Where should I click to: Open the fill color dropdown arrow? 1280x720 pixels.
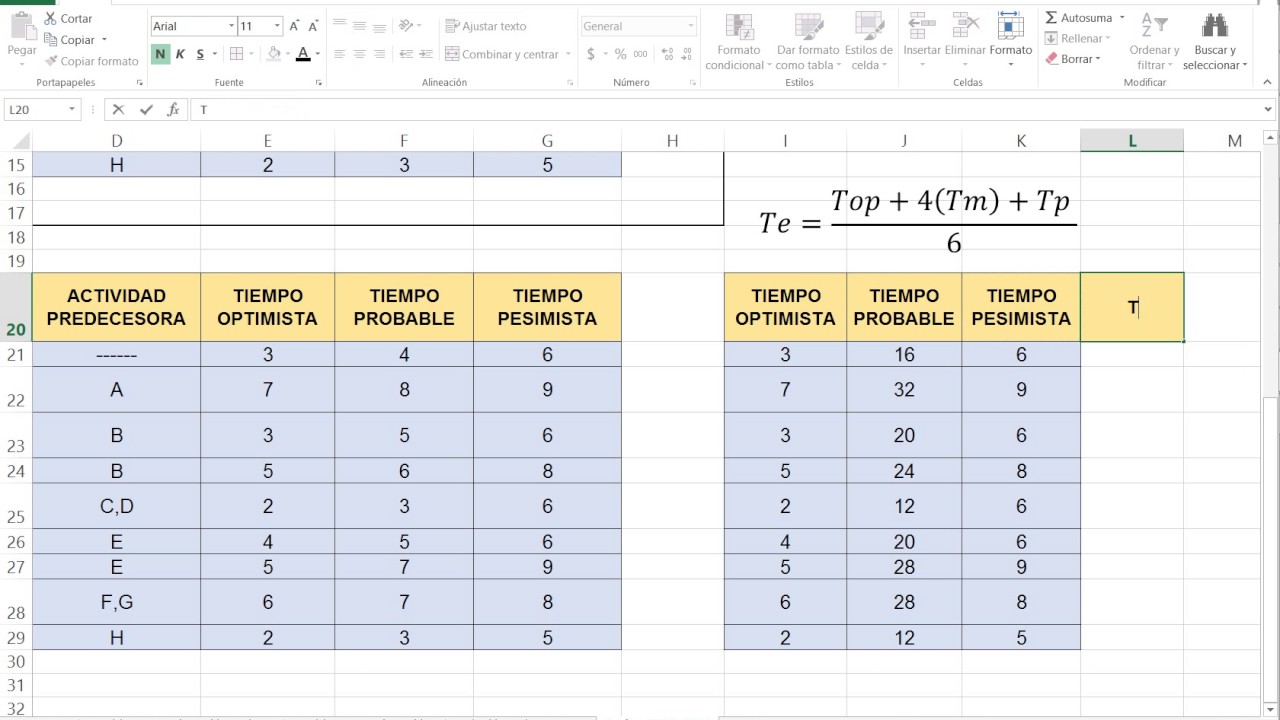pos(288,54)
